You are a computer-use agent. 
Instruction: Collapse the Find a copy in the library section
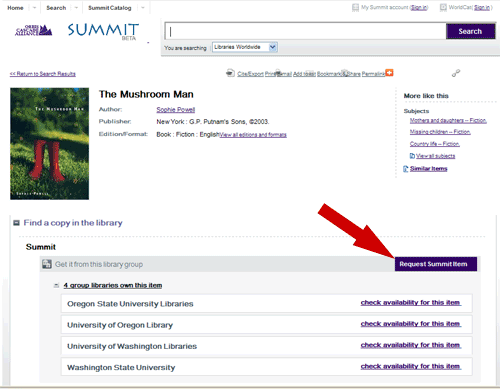16,223
